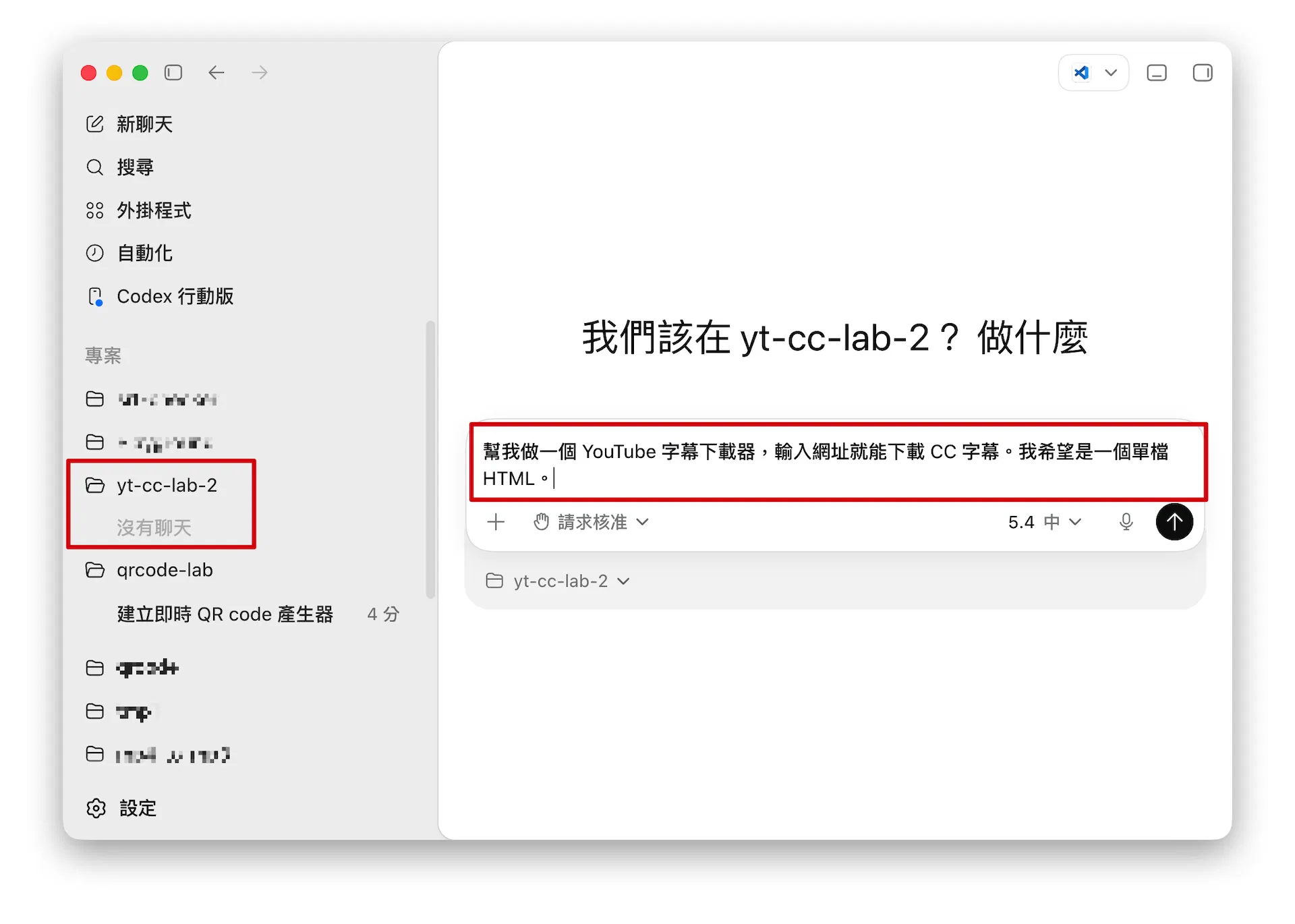The width and height of the screenshot is (1295, 924).
Task: Click the VS Code open-in icon
Action: pos(1082,73)
